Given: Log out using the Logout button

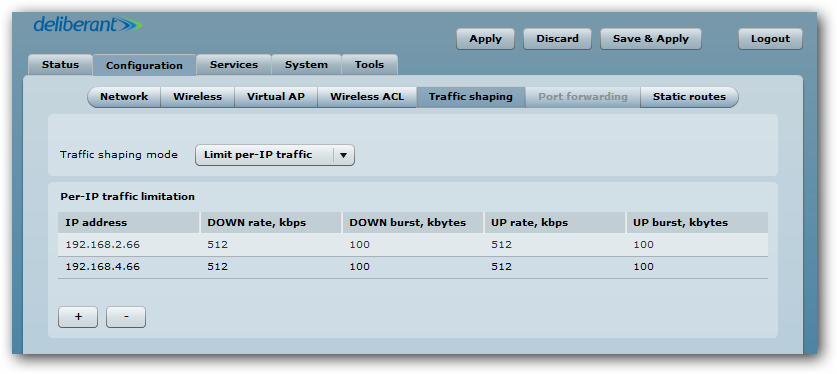Looking at the screenshot, I should point(770,39).
